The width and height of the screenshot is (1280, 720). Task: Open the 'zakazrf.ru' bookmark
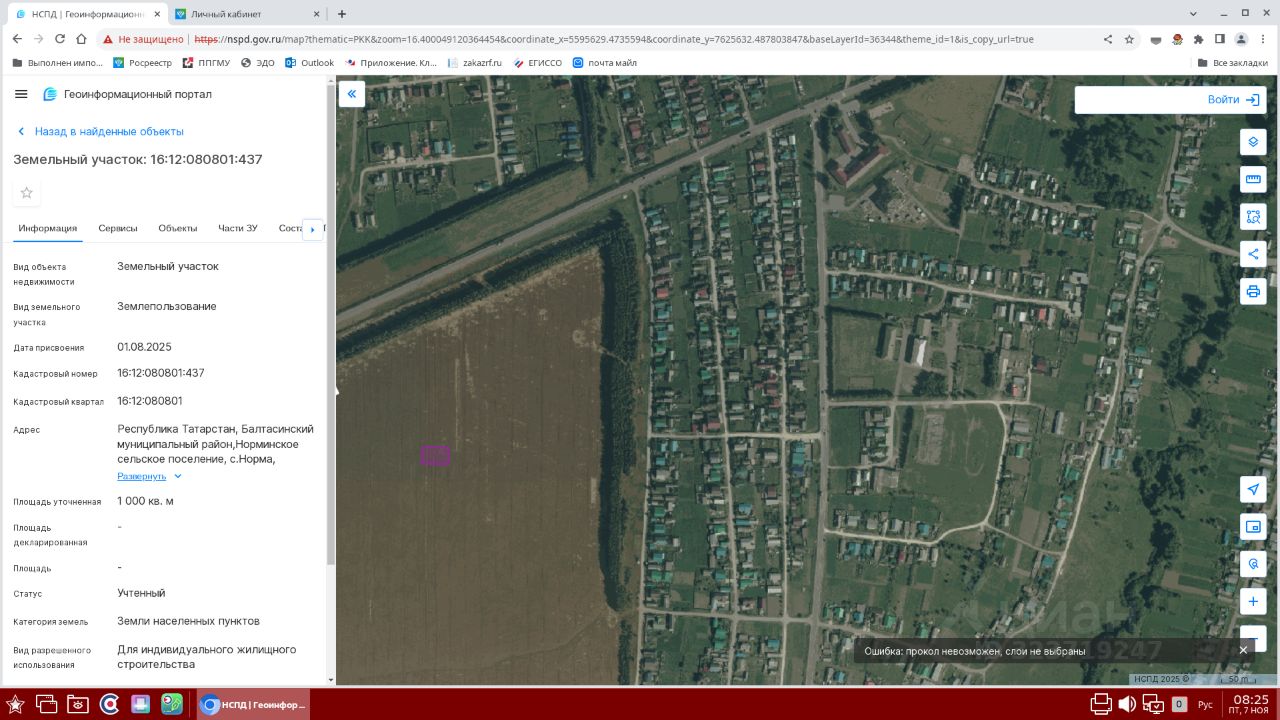coord(475,63)
